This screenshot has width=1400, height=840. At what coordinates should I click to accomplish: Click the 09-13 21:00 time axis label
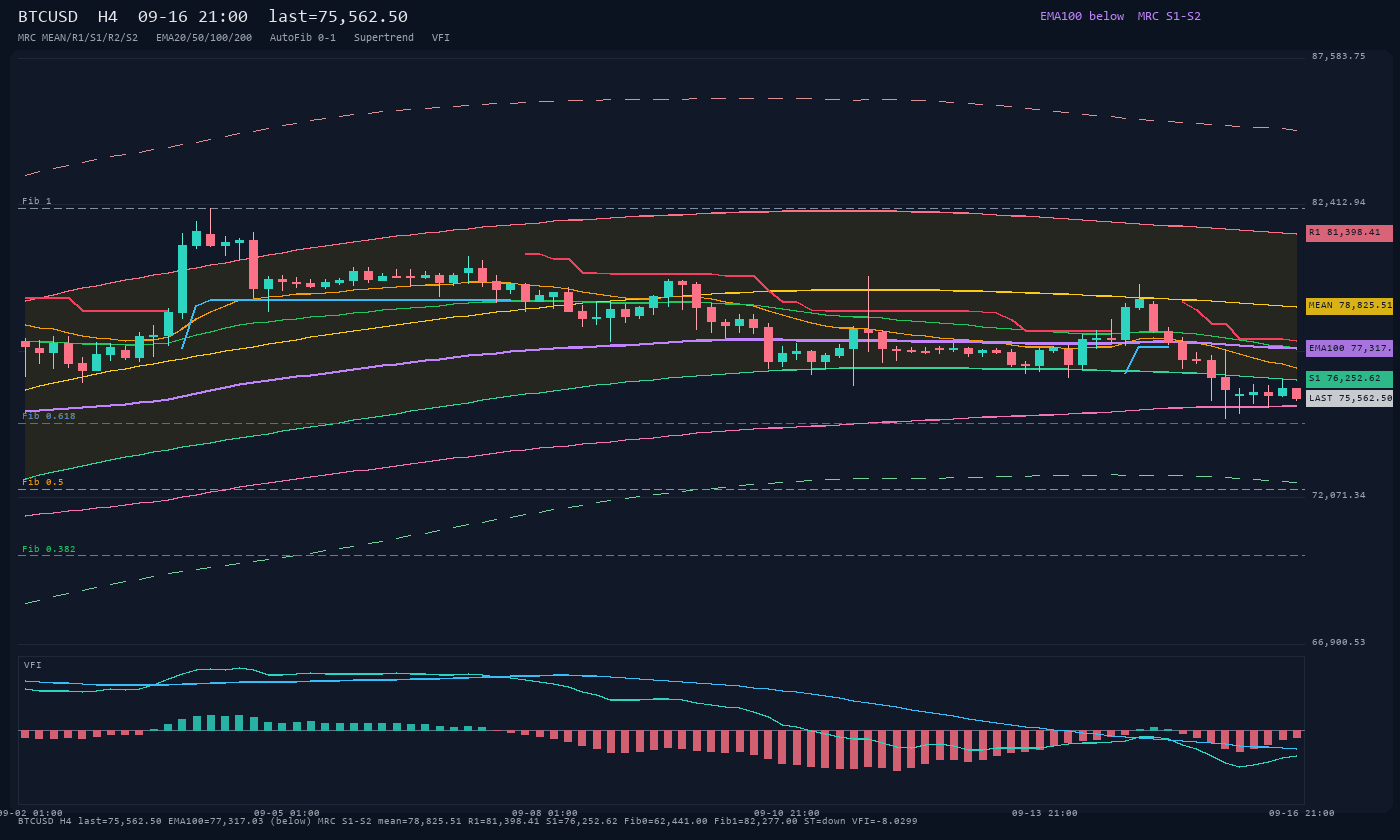click(1045, 813)
